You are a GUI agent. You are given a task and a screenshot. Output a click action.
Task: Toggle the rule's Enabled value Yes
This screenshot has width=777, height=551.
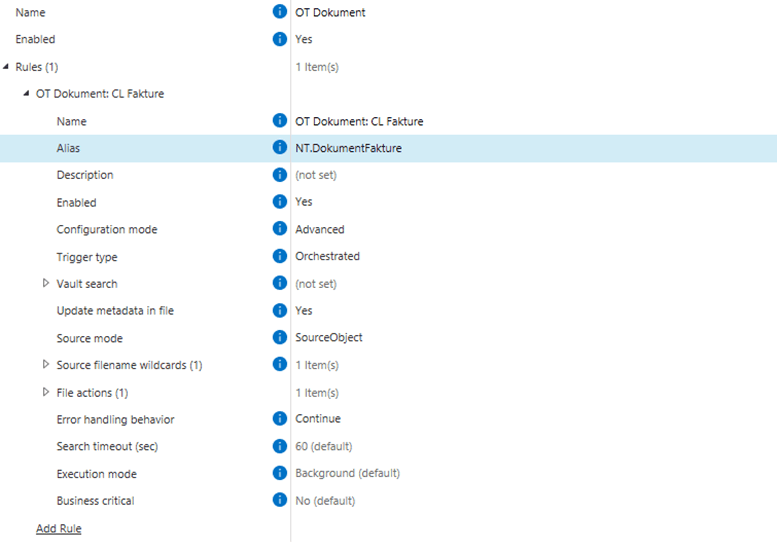[304, 202]
